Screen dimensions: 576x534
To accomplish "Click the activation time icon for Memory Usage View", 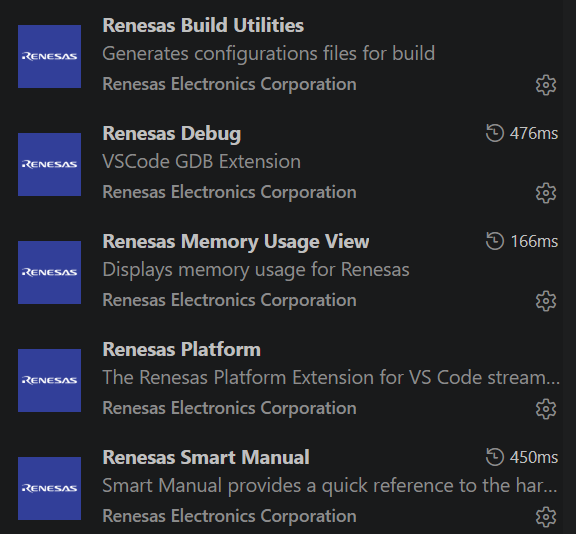I will 494,241.
